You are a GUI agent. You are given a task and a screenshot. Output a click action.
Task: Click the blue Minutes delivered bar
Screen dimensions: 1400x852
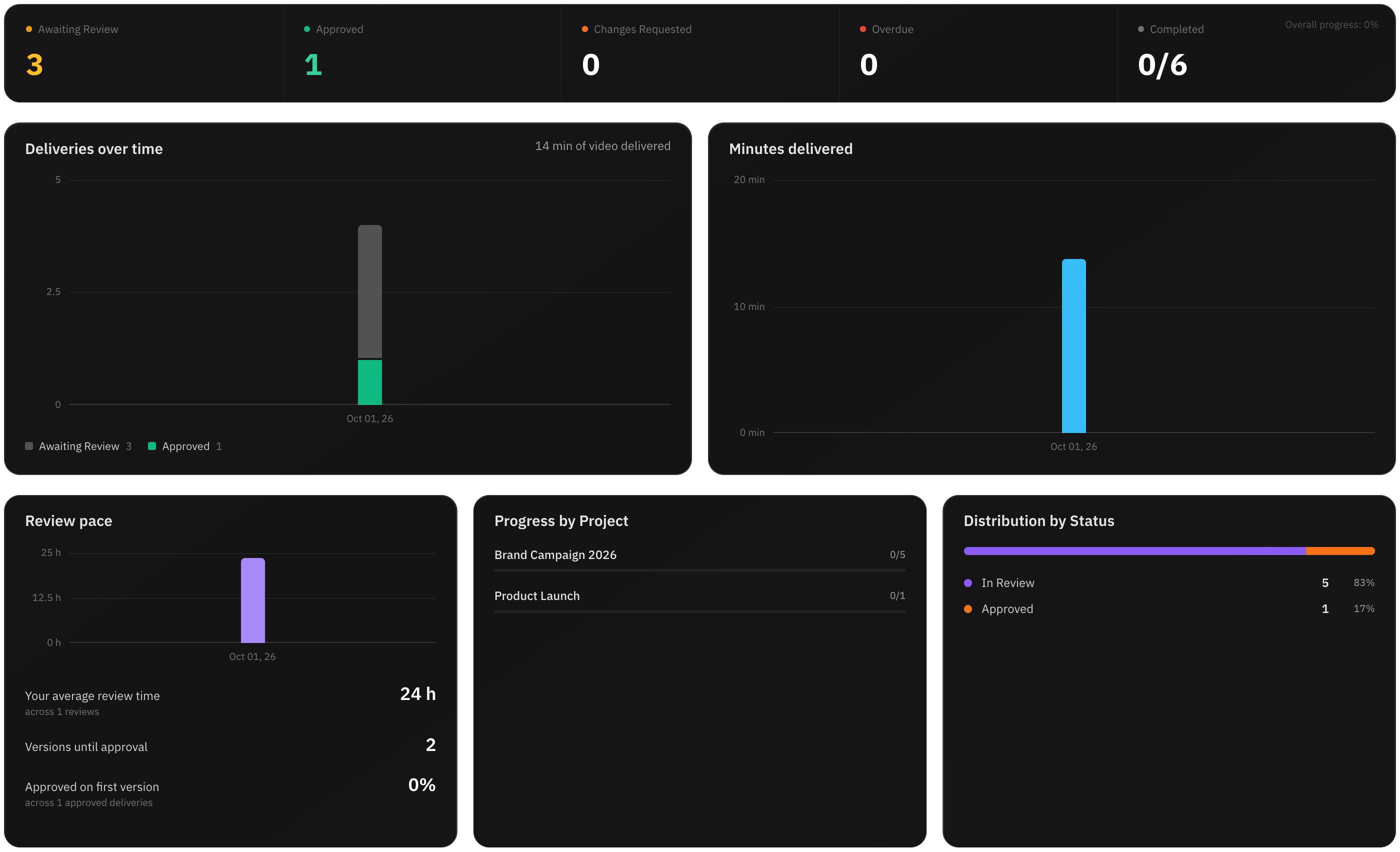(x=1074, y=346)
